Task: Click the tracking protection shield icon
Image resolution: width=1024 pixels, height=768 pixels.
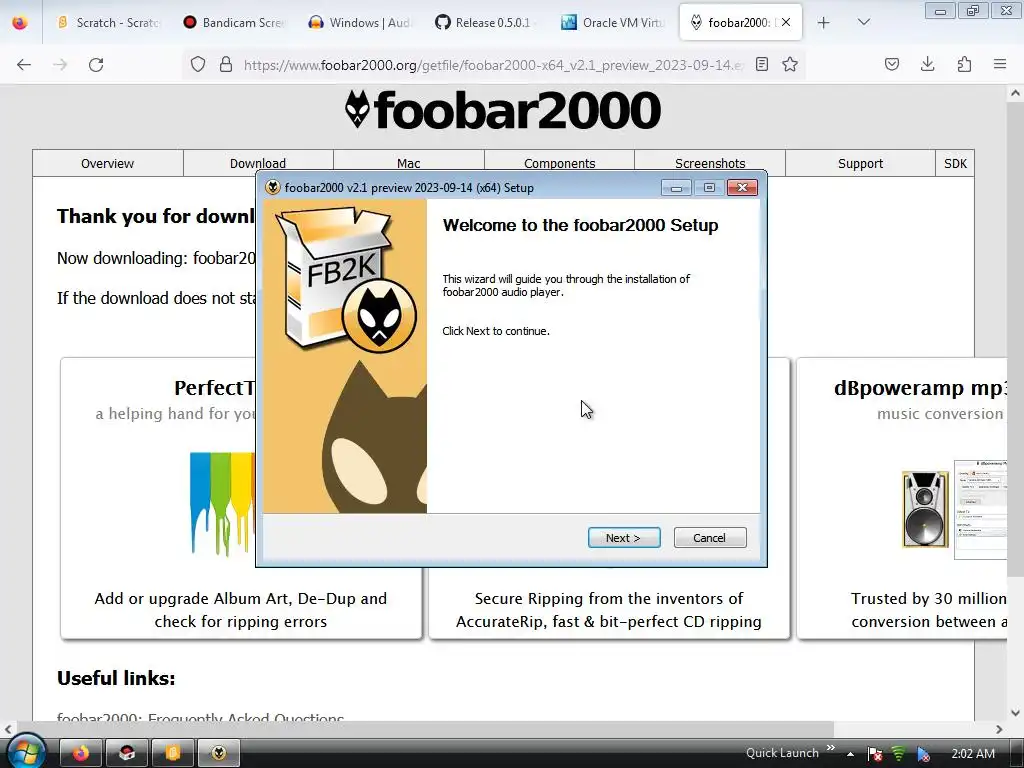Action: [x=198, y=64]
